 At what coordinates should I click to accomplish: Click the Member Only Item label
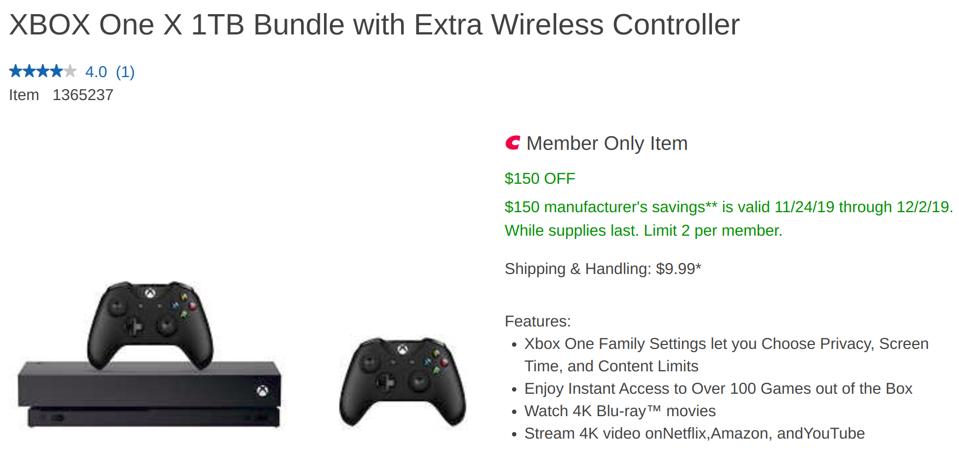point(607,143)
